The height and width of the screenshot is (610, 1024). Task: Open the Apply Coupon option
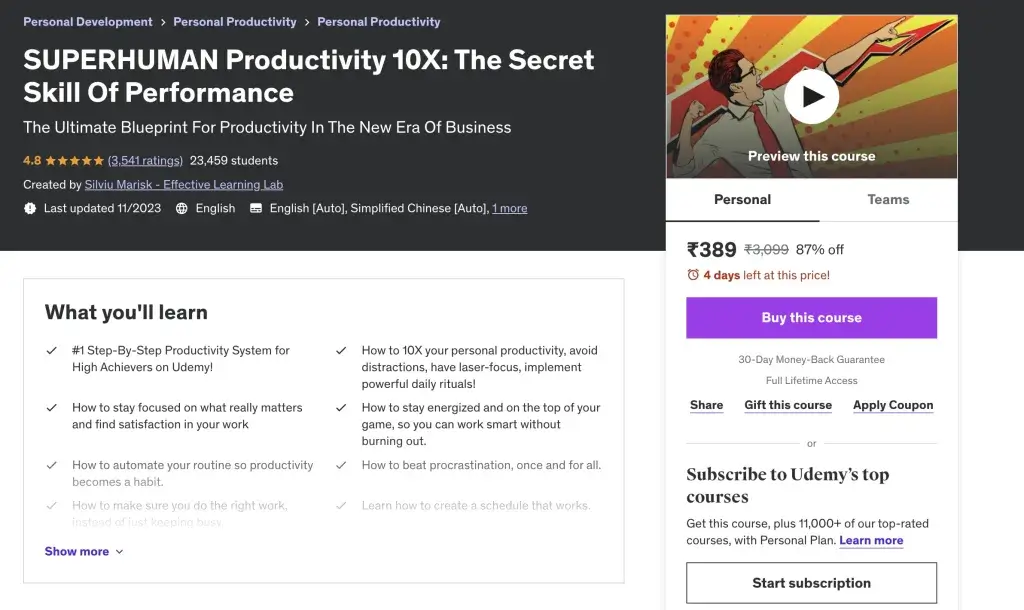pos(893,405)
